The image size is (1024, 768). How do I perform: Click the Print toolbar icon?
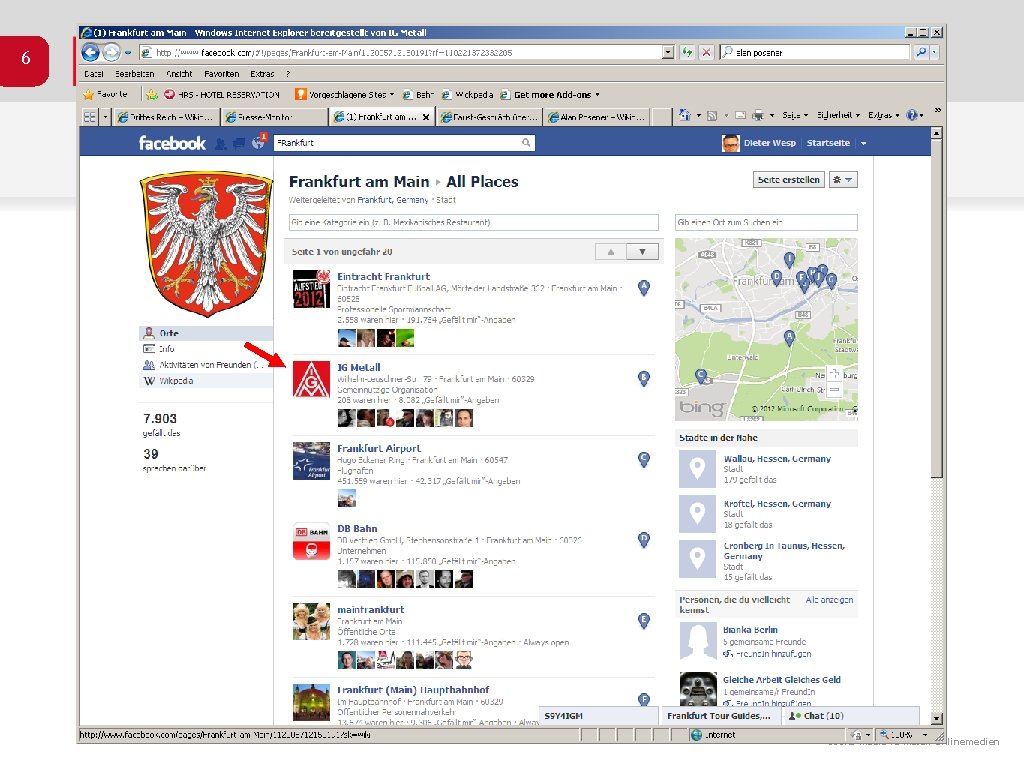pyautogui.click(x=758, y=116)
